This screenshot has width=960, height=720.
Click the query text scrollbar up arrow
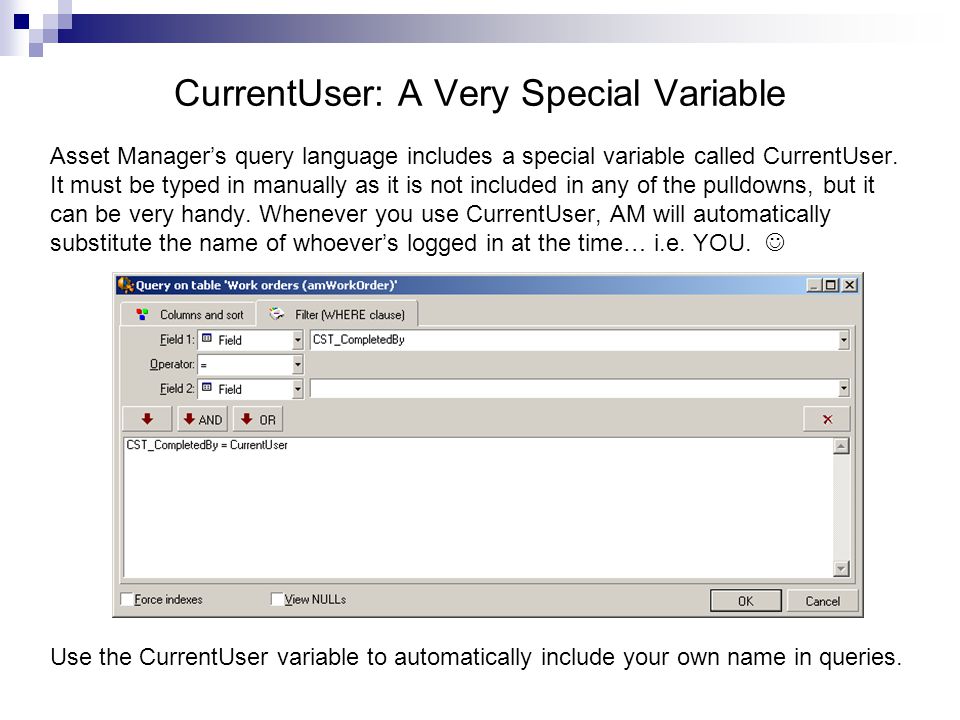[842, 446]
